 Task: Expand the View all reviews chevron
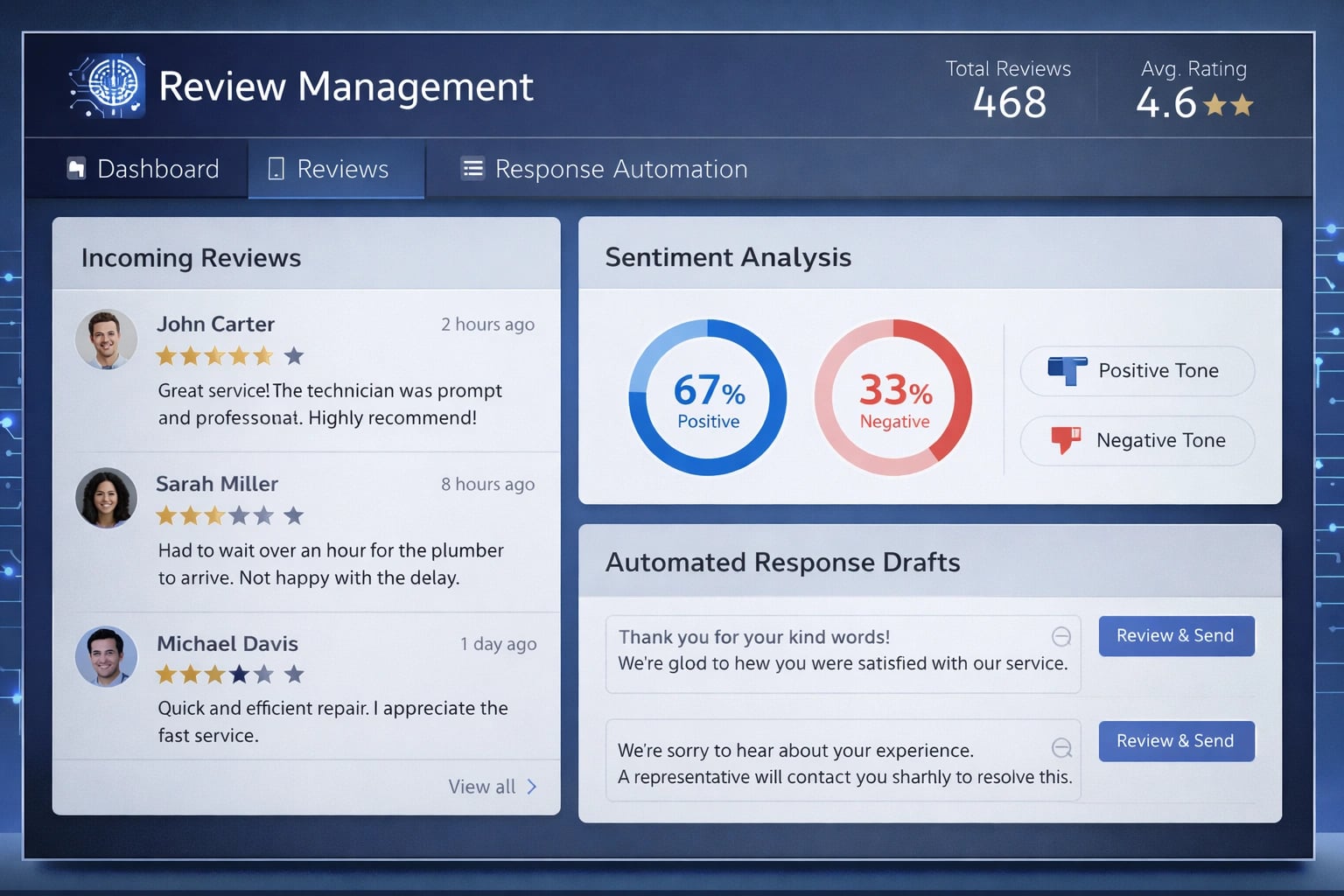point(532,787)
